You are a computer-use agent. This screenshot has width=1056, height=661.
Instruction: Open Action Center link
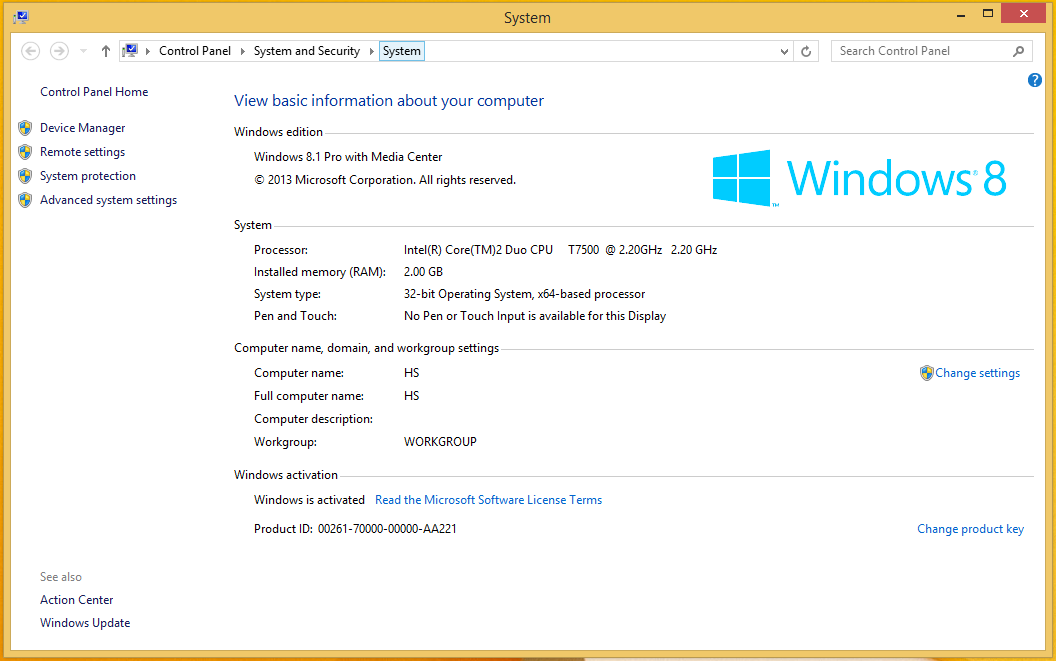coord(77,600)
